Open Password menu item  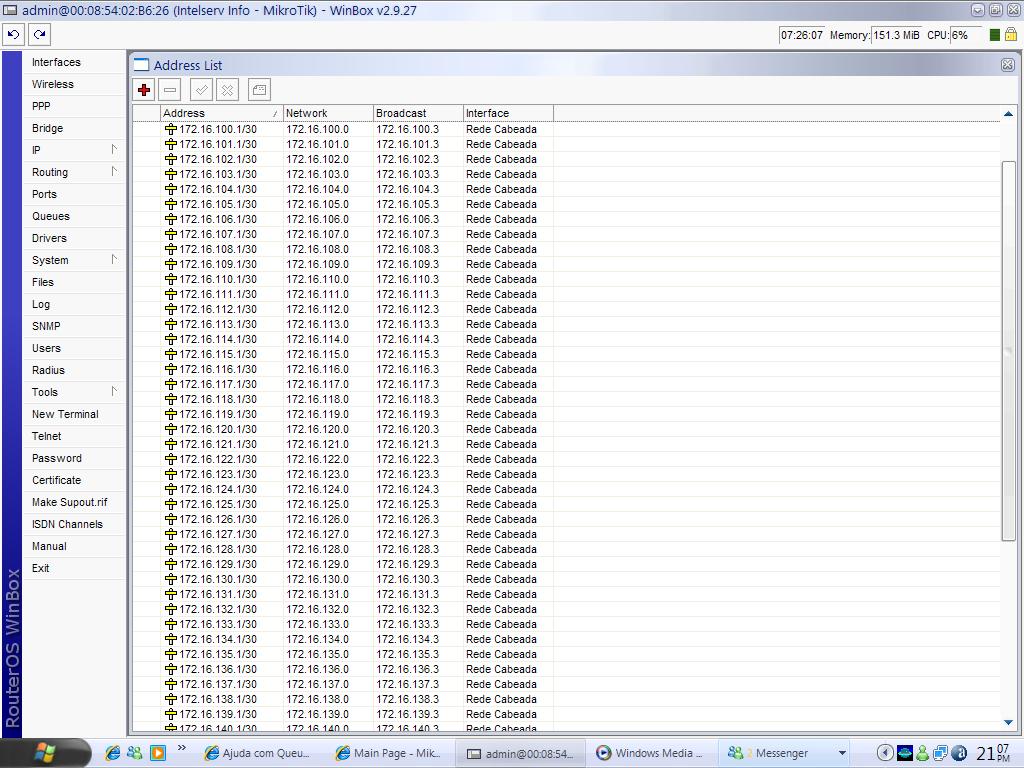tap(74, 458)
